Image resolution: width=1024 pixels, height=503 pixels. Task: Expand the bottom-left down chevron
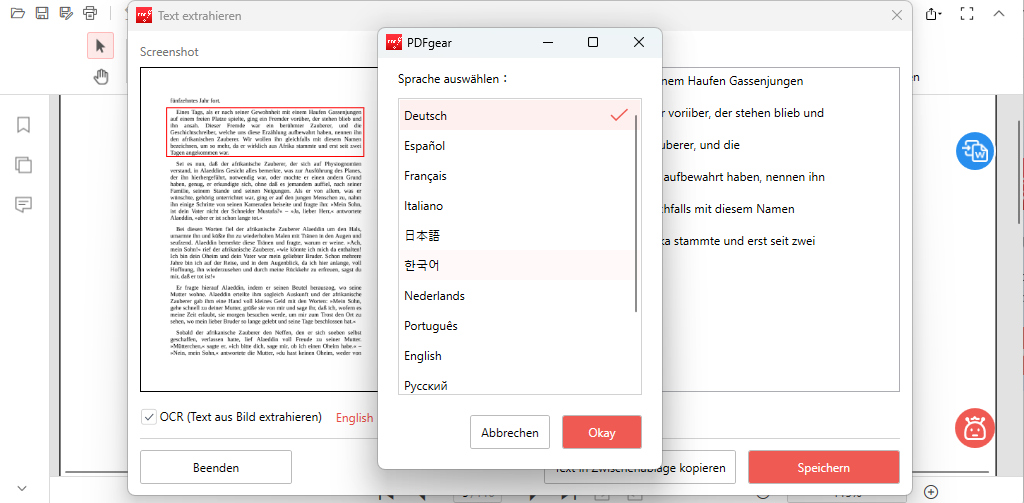point(22,488)
